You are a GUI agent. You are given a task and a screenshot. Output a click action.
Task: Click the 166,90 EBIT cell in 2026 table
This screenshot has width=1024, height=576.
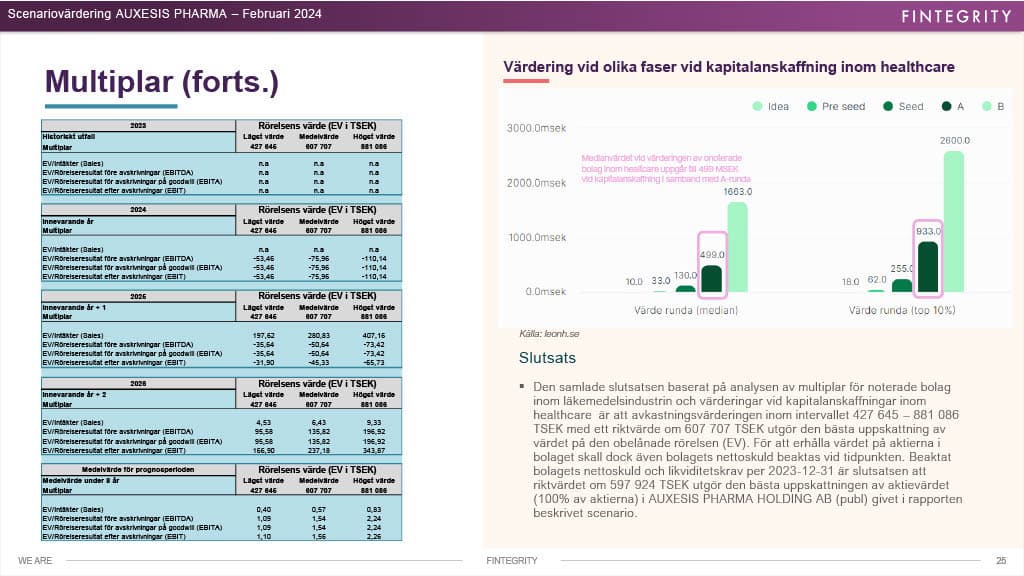pyautogui.click(x=264, y=451)
